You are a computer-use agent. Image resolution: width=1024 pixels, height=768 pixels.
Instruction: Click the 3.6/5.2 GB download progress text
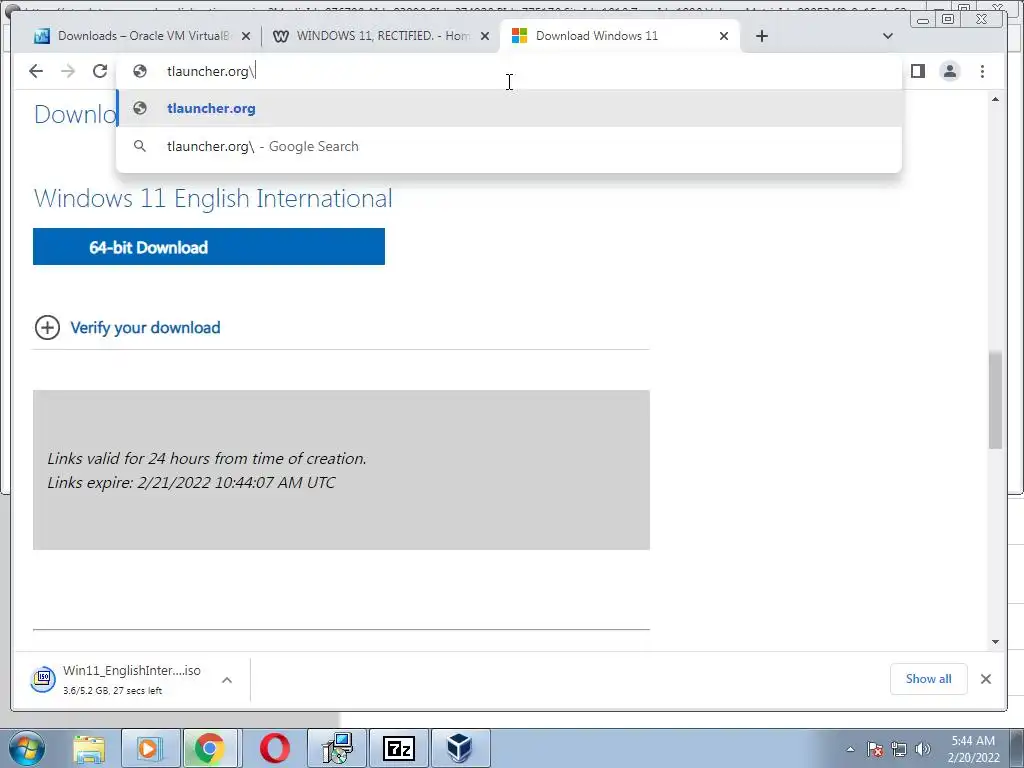click(x=112, y=690)
